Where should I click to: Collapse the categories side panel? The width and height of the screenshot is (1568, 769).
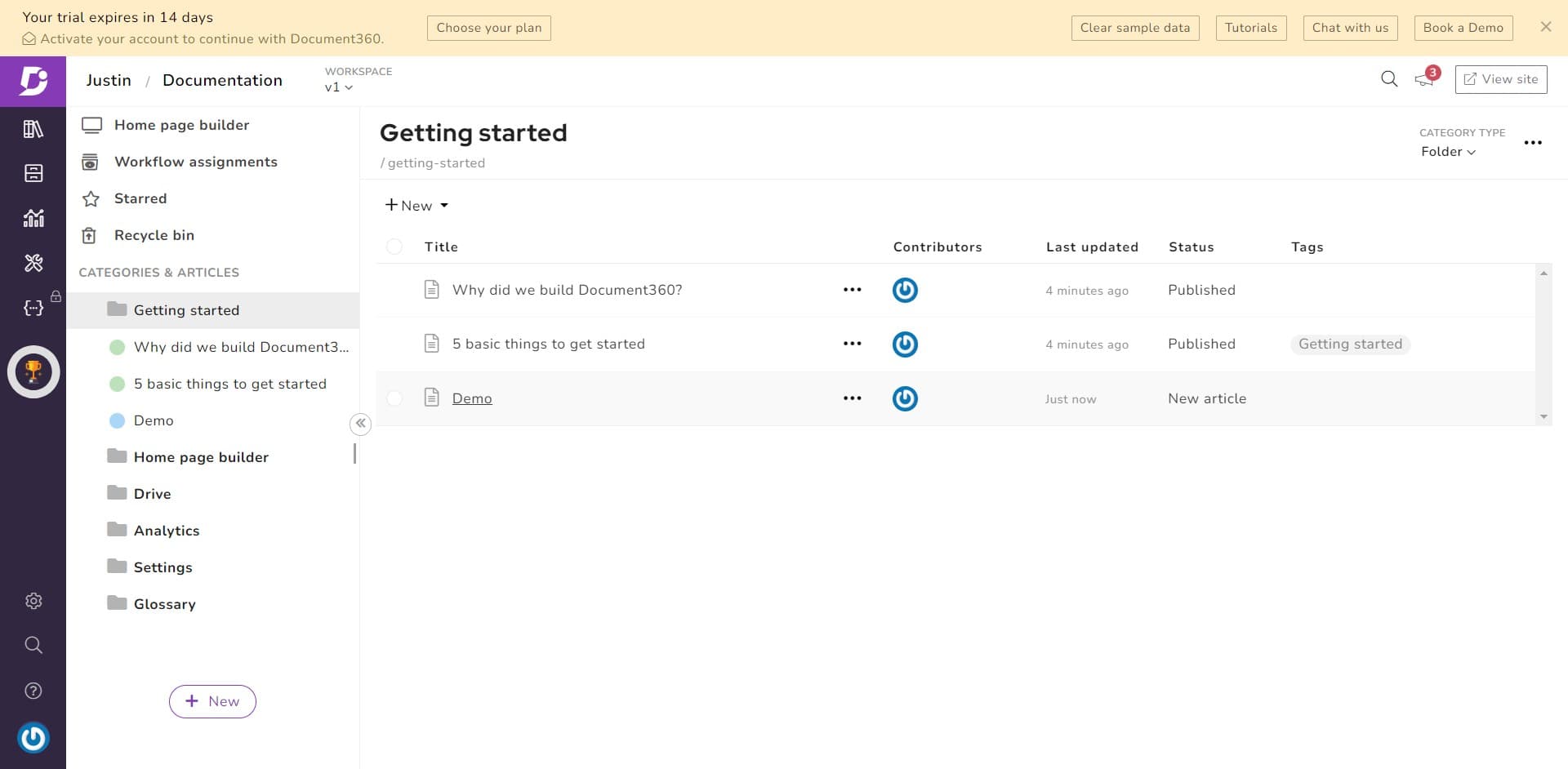point(360,424)
